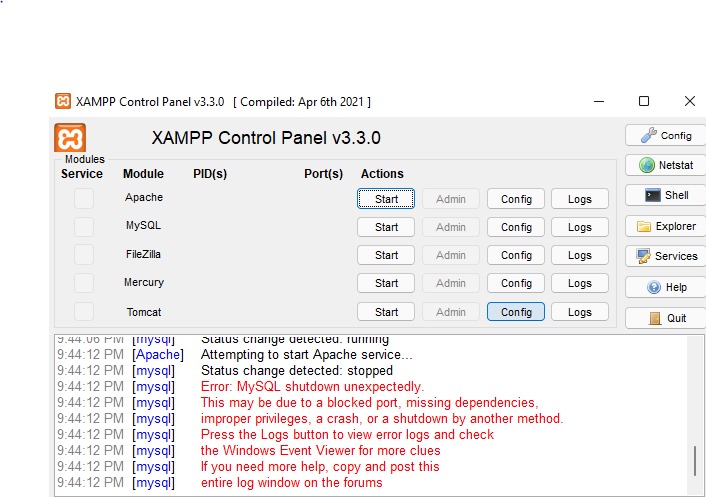The height and width of the screenshot is (497, 706).
Task: Click the [Apache] tag in the log
Action: (x=158, y=355)
